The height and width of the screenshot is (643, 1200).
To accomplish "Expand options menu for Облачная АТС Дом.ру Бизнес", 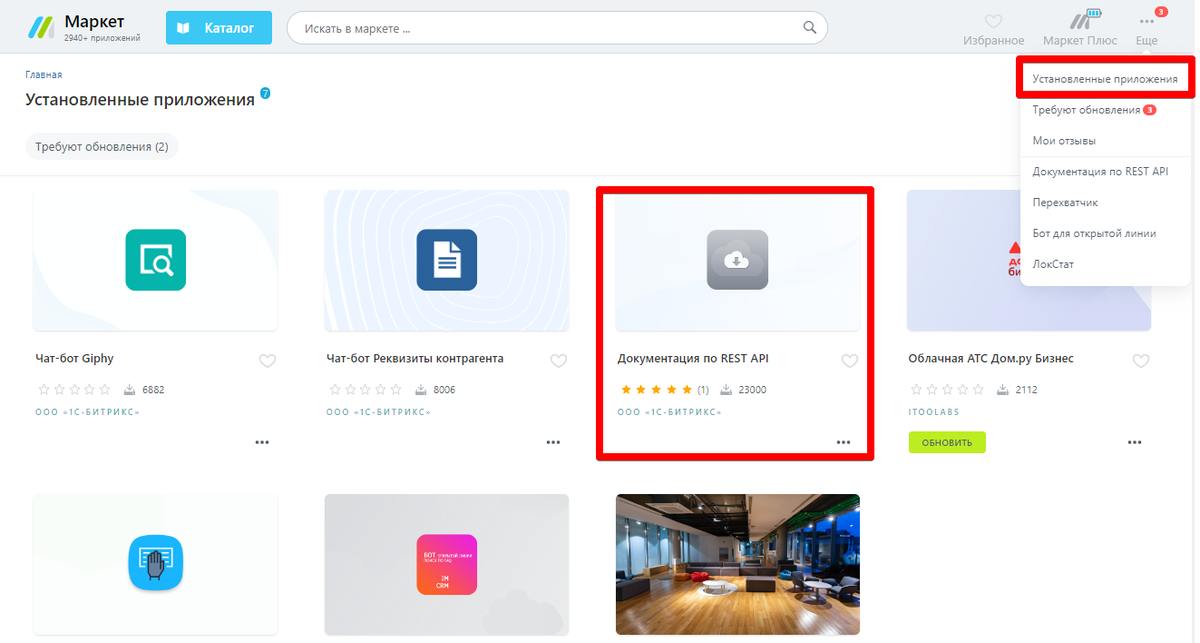I will pos(1134,442).
